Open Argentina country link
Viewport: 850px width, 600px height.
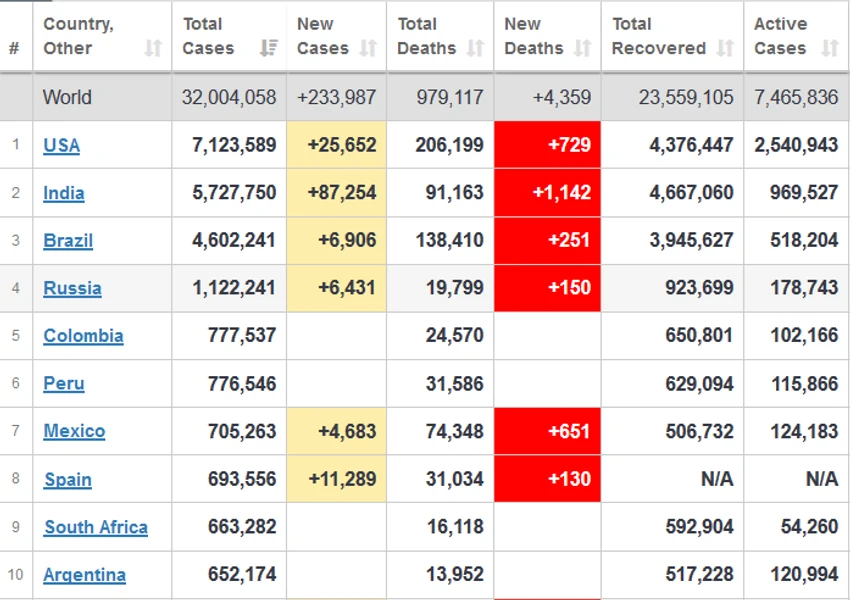click(85, 575)
